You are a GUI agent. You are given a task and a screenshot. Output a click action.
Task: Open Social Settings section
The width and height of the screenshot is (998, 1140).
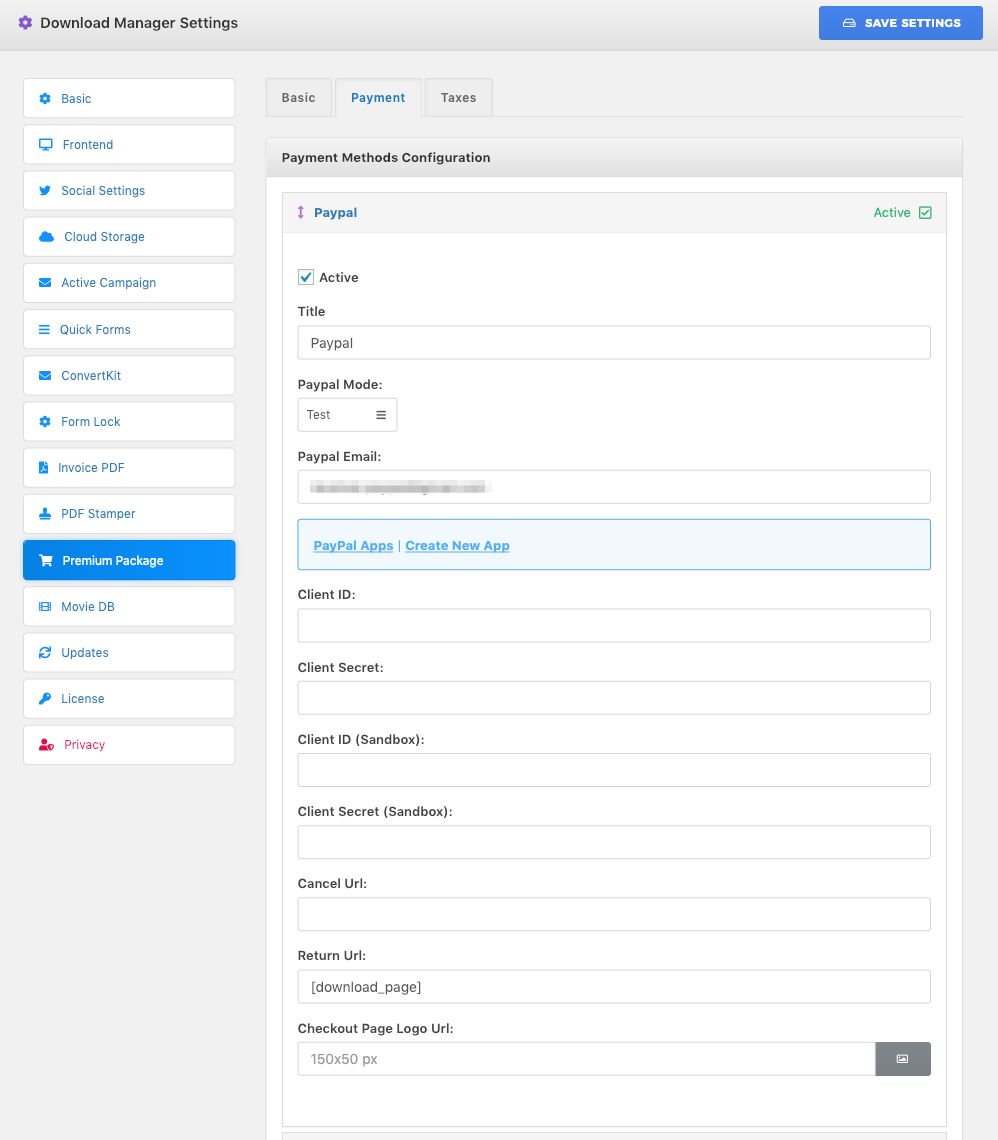click(x=129, y=190)
